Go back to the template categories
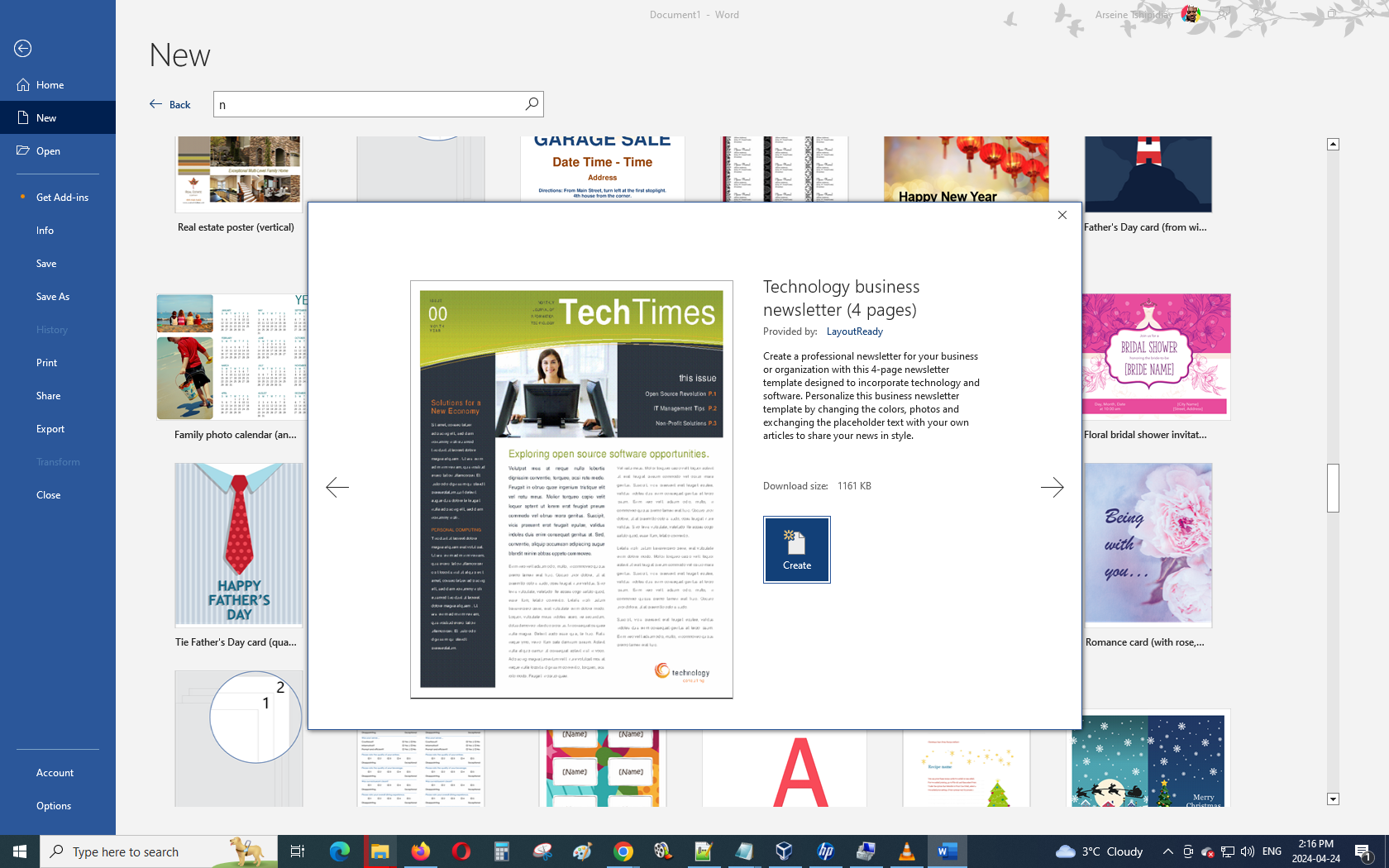 click(170, 104)
